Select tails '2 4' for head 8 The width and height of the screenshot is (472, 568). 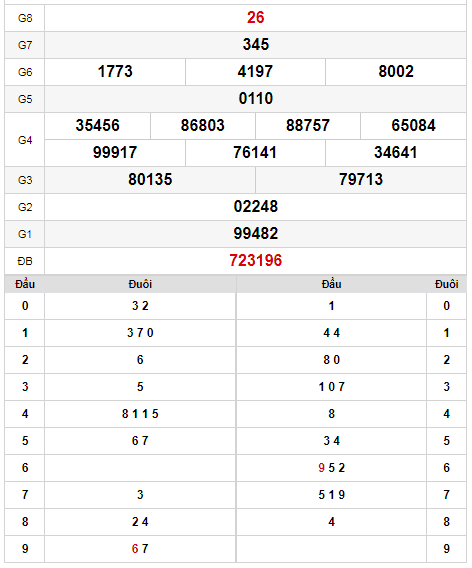pyautogui.click(x=140, y=522)
